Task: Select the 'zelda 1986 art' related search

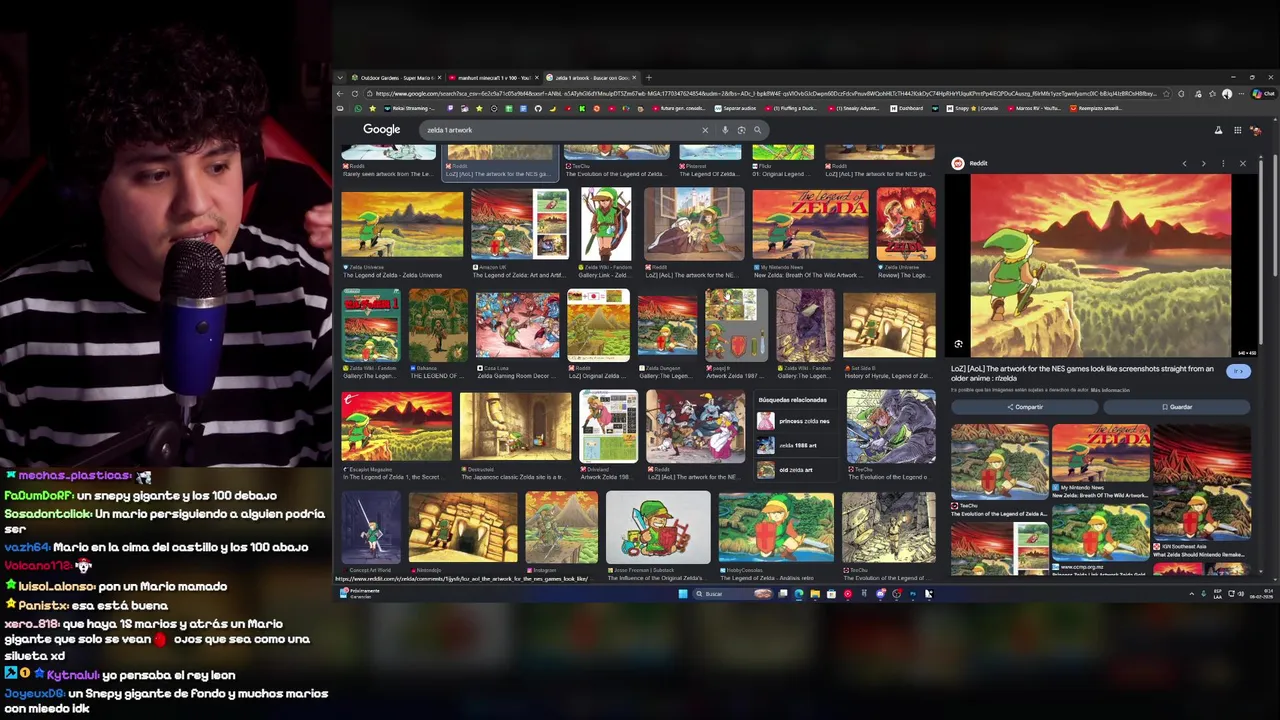Action: (x=796, y=445)
